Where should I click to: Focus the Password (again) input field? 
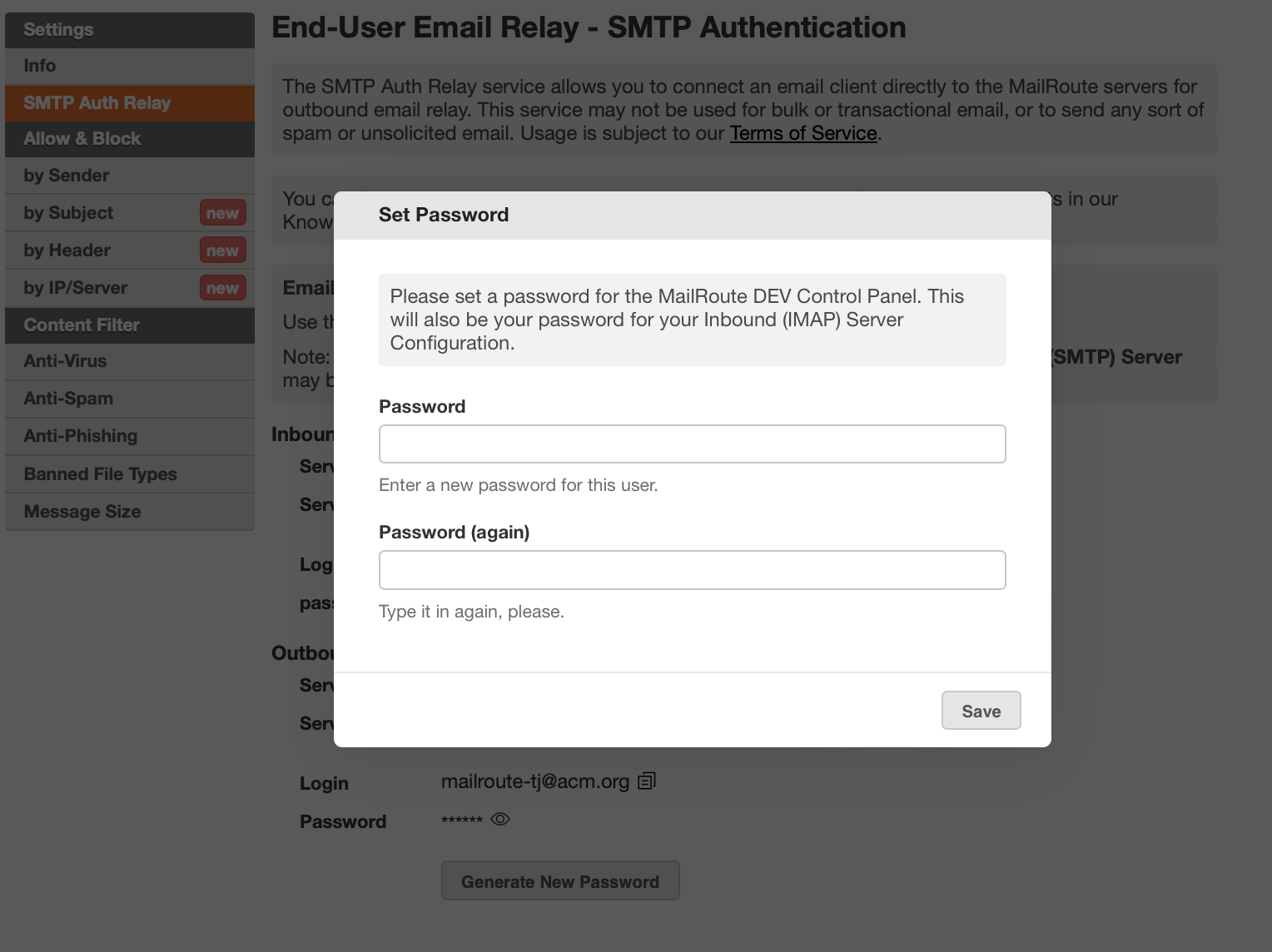pos(692,570)
